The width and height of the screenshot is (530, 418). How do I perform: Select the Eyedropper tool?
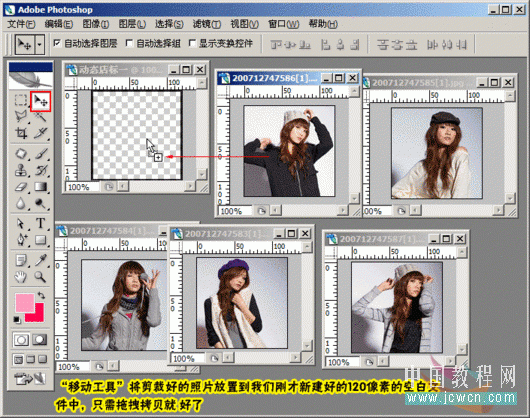pos(41,261)
